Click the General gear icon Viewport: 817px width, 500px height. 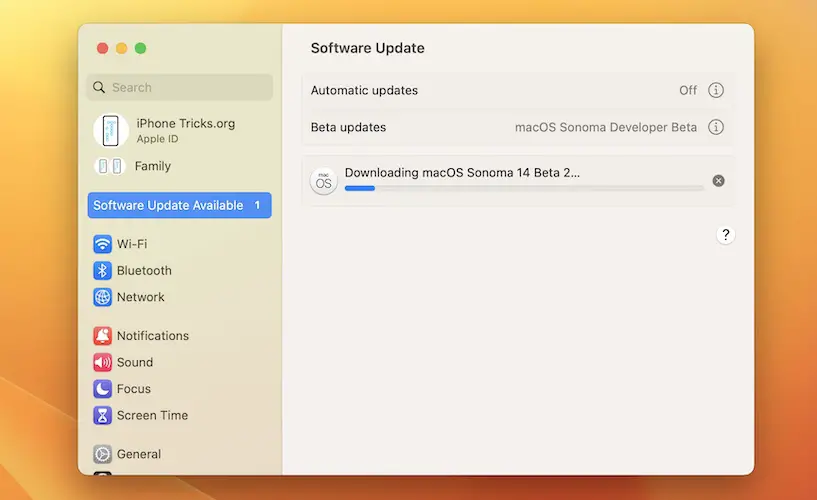[102, 454]
